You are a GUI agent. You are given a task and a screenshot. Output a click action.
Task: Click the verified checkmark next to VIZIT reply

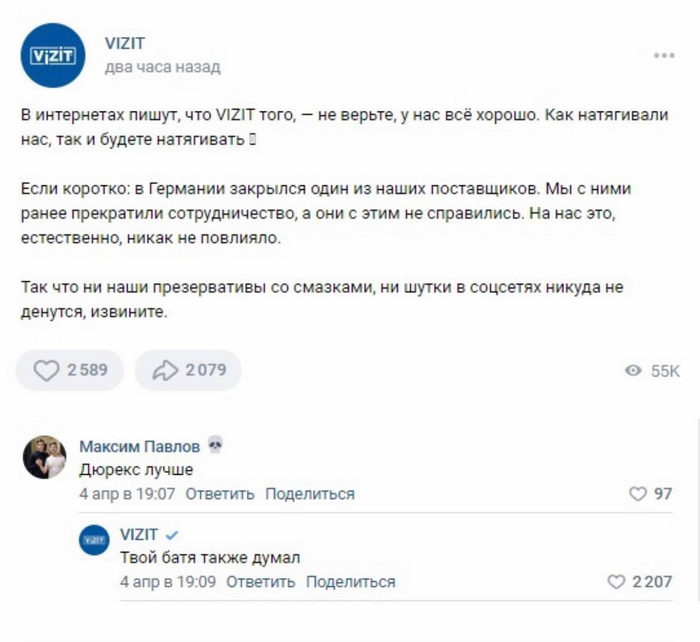(172, 534)
